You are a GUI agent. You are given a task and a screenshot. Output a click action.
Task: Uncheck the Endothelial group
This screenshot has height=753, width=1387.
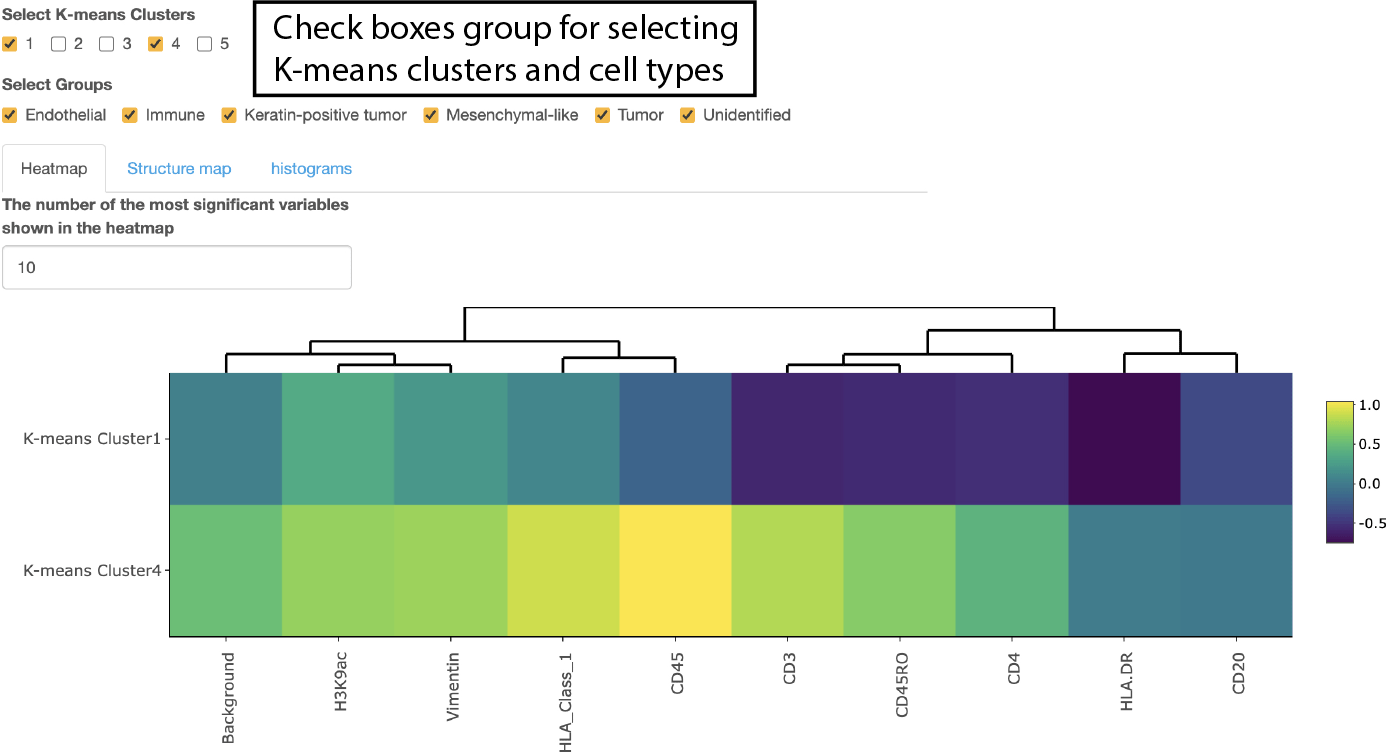point(10,115)
